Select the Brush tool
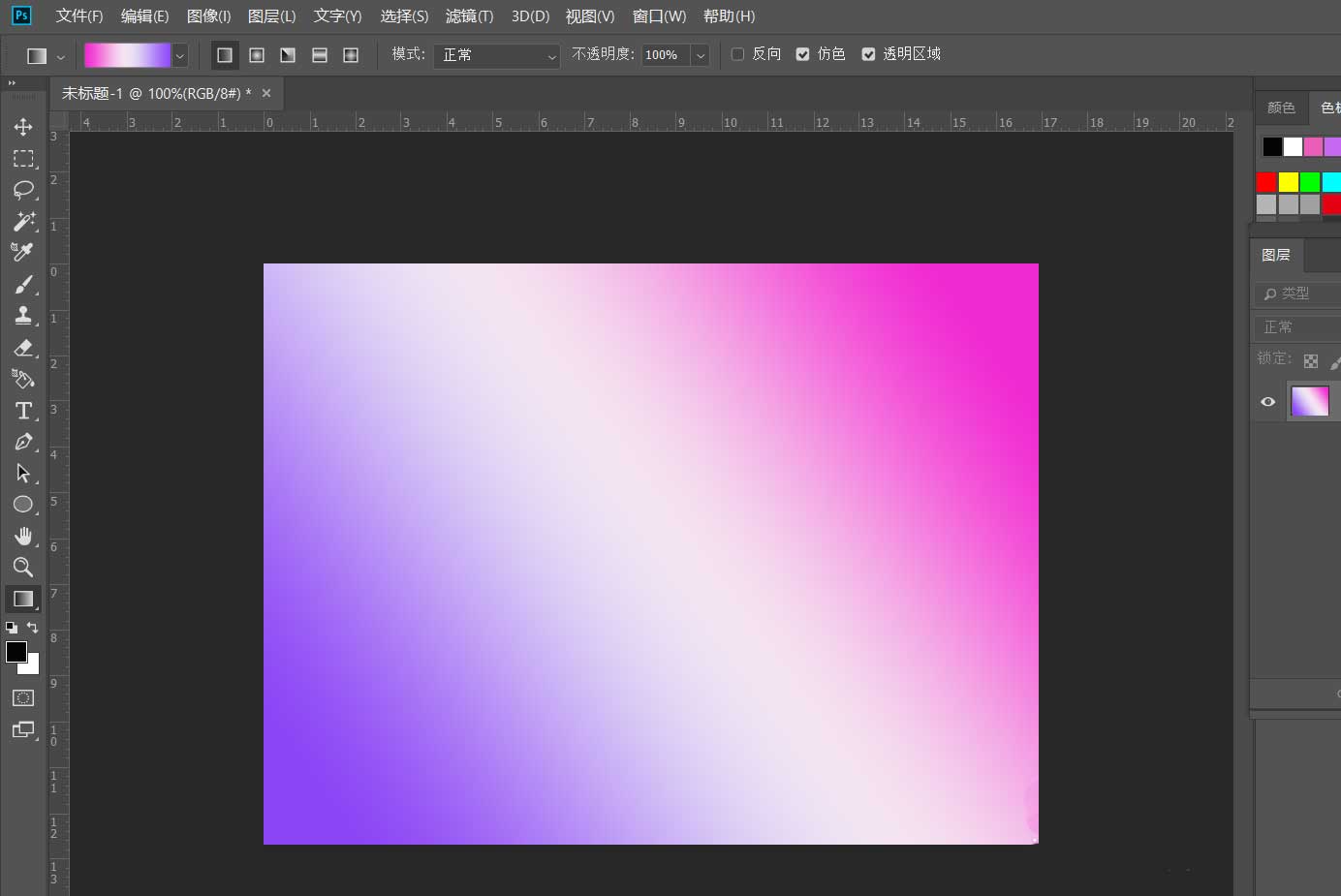Image resolution: width=1341 pixels, height=896 pixels. 23,284
